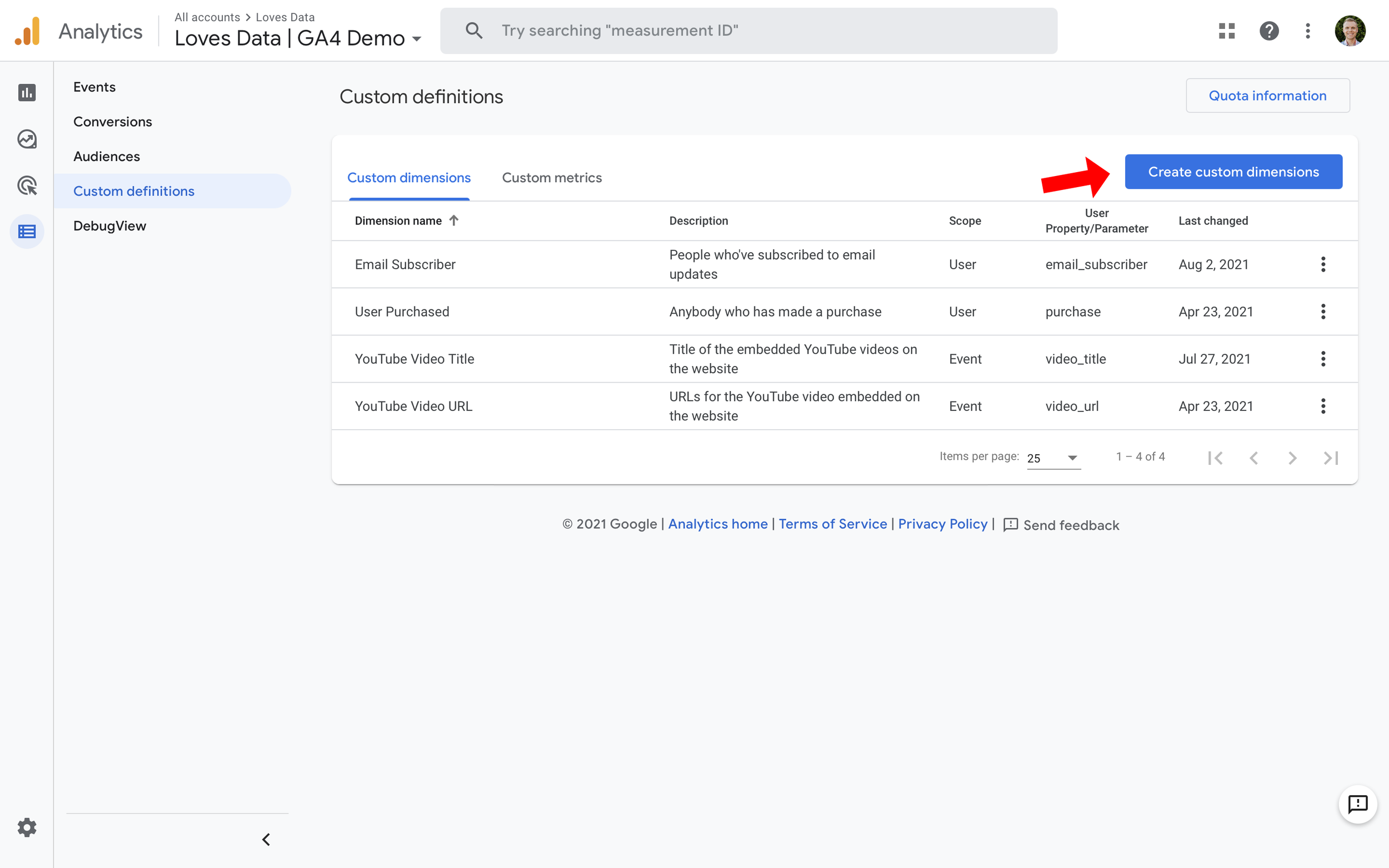Open the feedback chat bubble icon
1389x868 pixels.
(1358, 804)
